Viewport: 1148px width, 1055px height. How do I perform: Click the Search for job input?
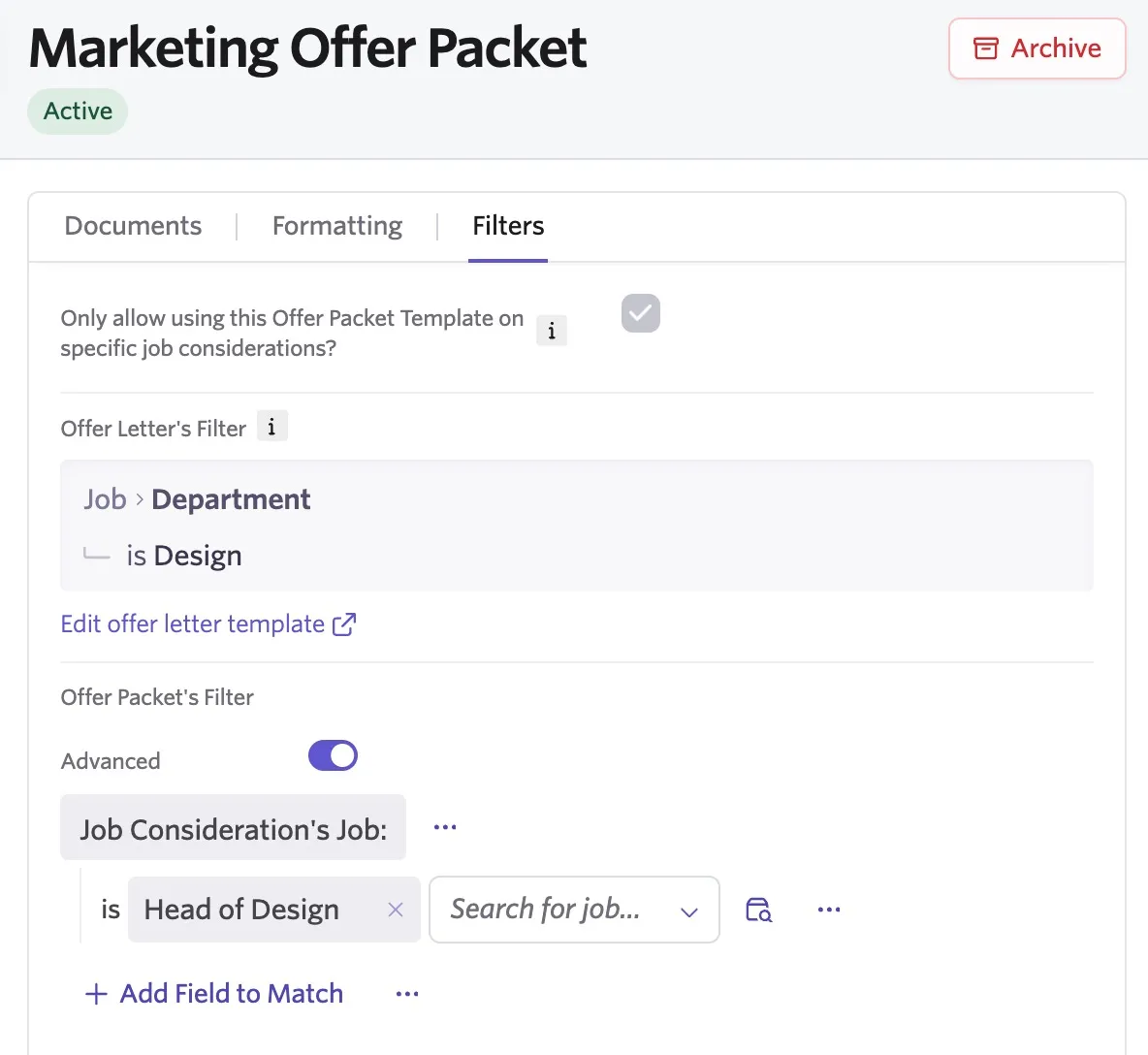(x=574, y=910)
